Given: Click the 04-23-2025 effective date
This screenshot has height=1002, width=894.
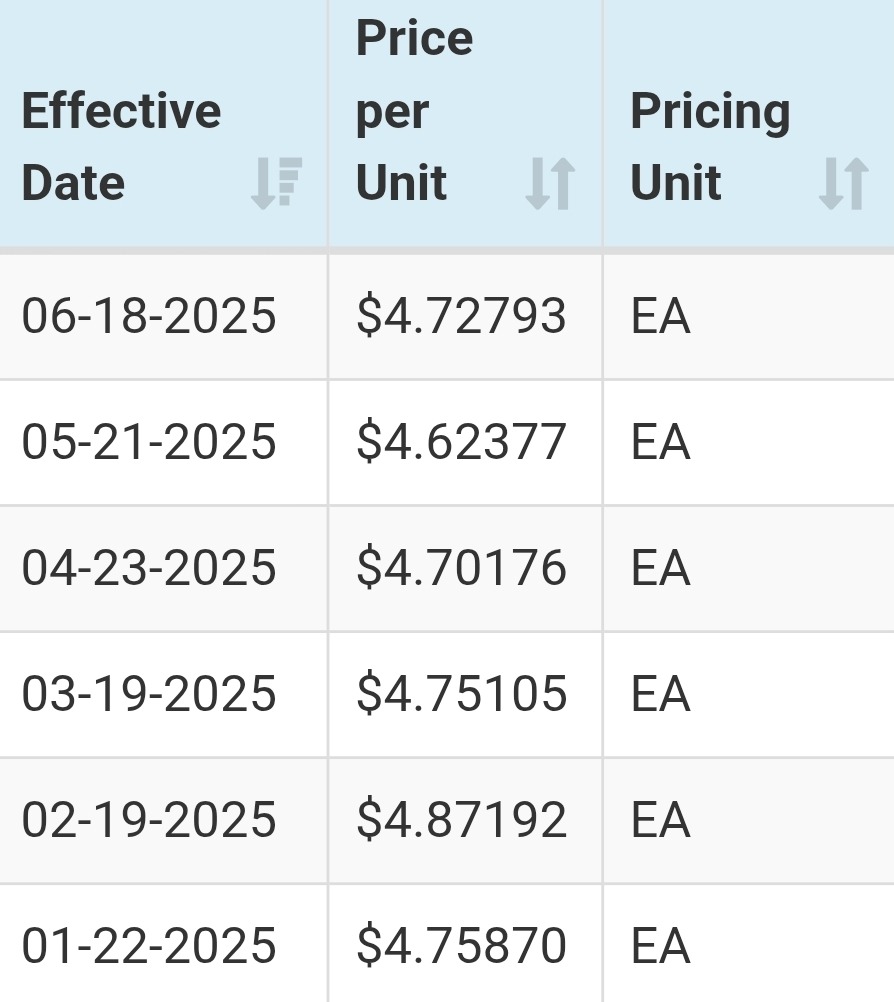Looking at the screenshot, I should (x=149, y=568).
